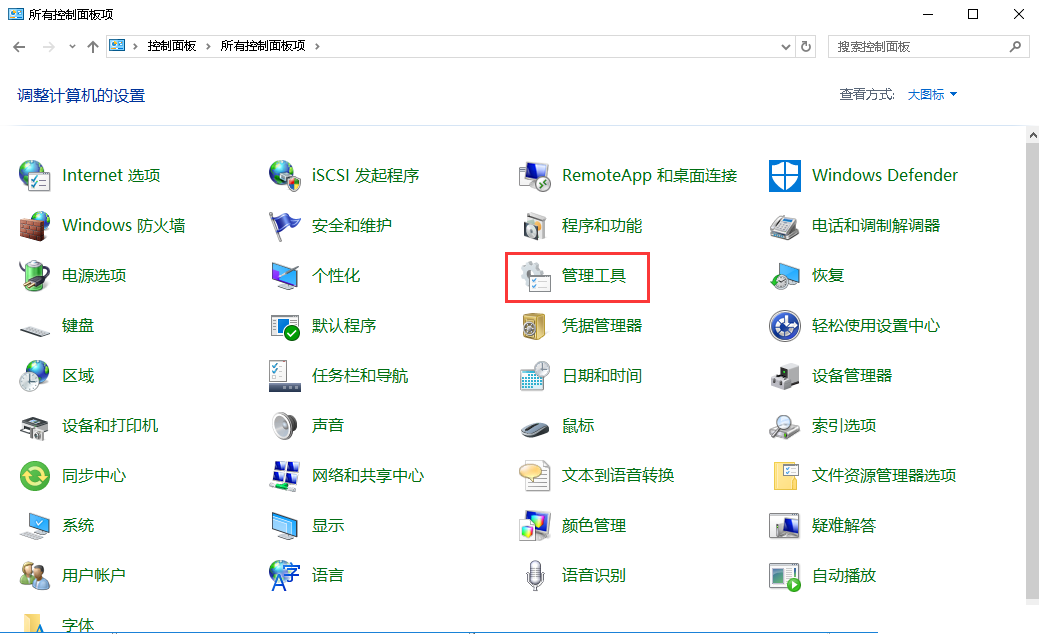Open the Windows Defender shield icon
This screenshot has width=1039, height=634.
pyautogui.click(x=785, y=176)
